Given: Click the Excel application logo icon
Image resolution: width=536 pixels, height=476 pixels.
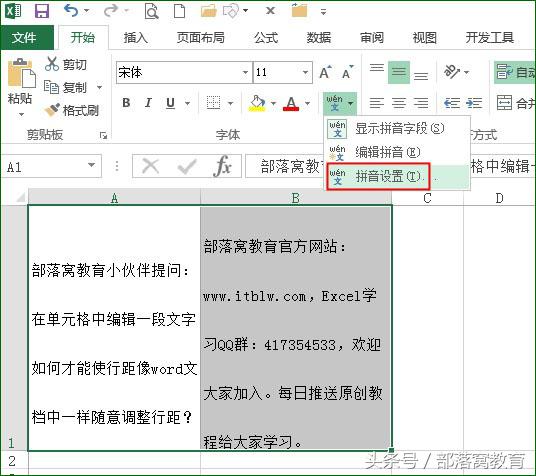Looking at the screenshot, I should click(x=14, y=11).
